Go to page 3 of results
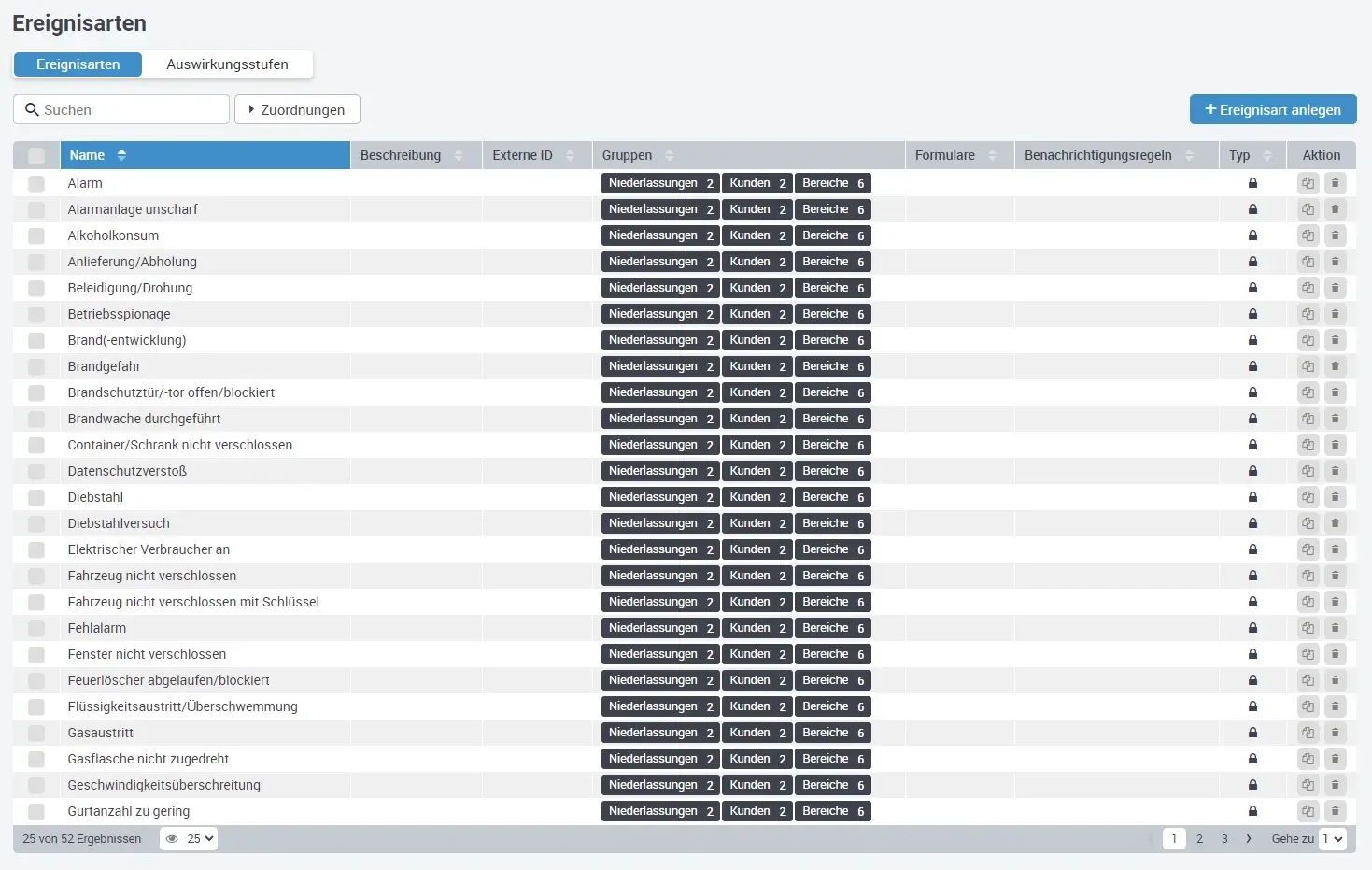Image resolution: width=1372 pixels, height=870 pixels. pos(1224,839)
